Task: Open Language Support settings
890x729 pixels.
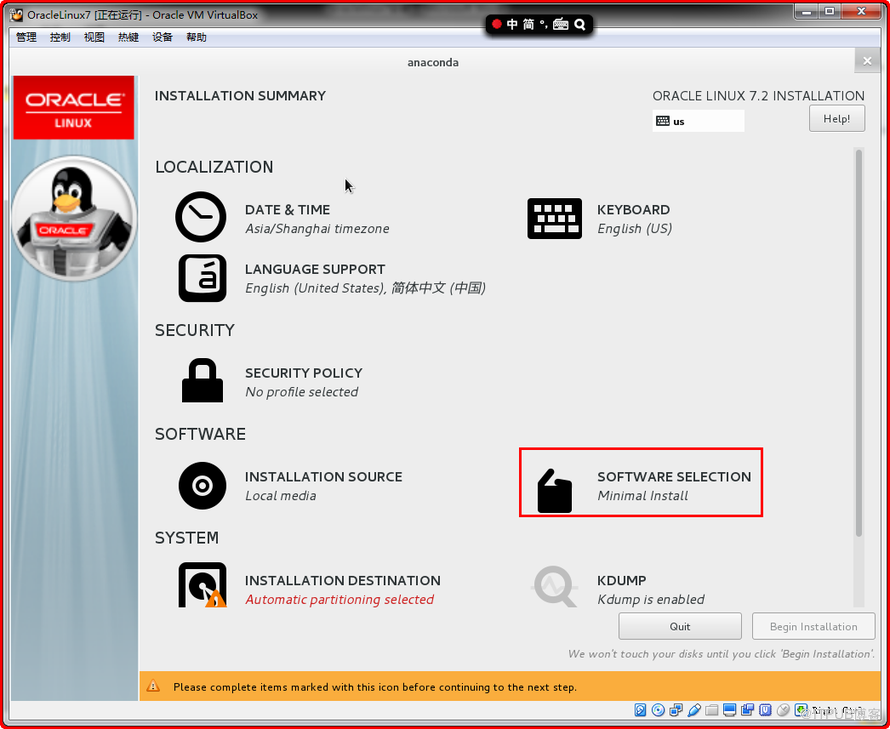Action: (x=331, y=278)
